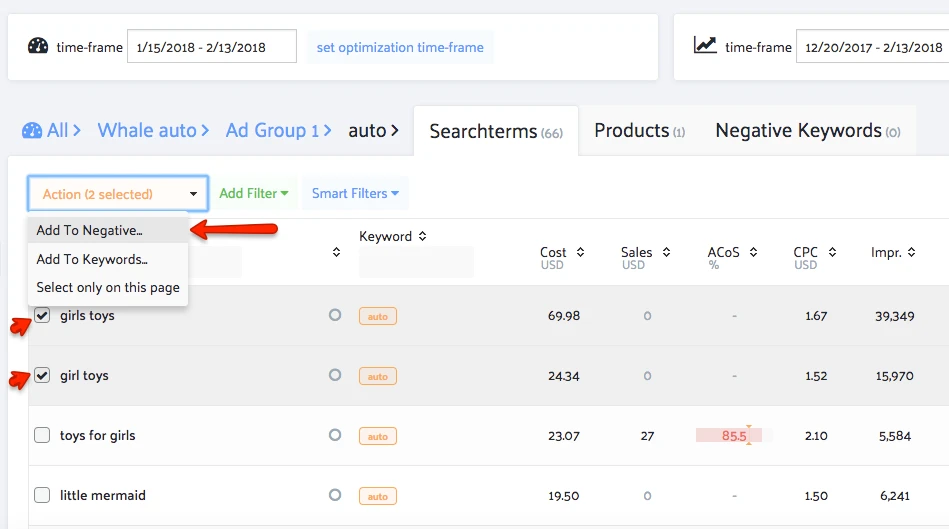Image resolution: width=949 pixels, height=529 pixels.
Task: Sort by the Cost column arrows
Action: click(x=580, y=252)
